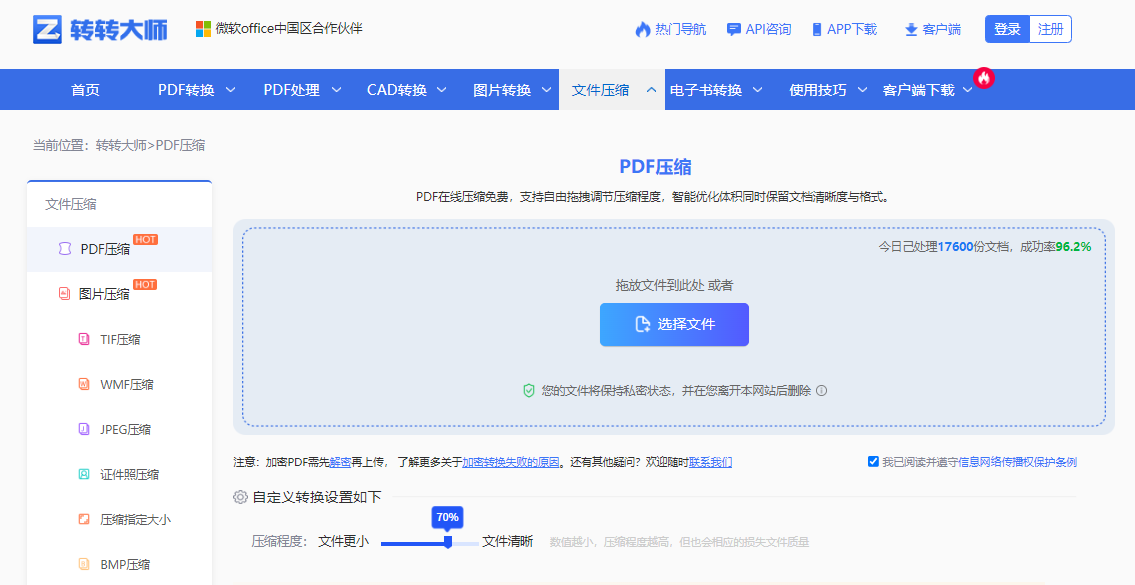The image size is (1135, 585).
Task: Click the 70% slider value tooltip
Action: coord(447,517)
